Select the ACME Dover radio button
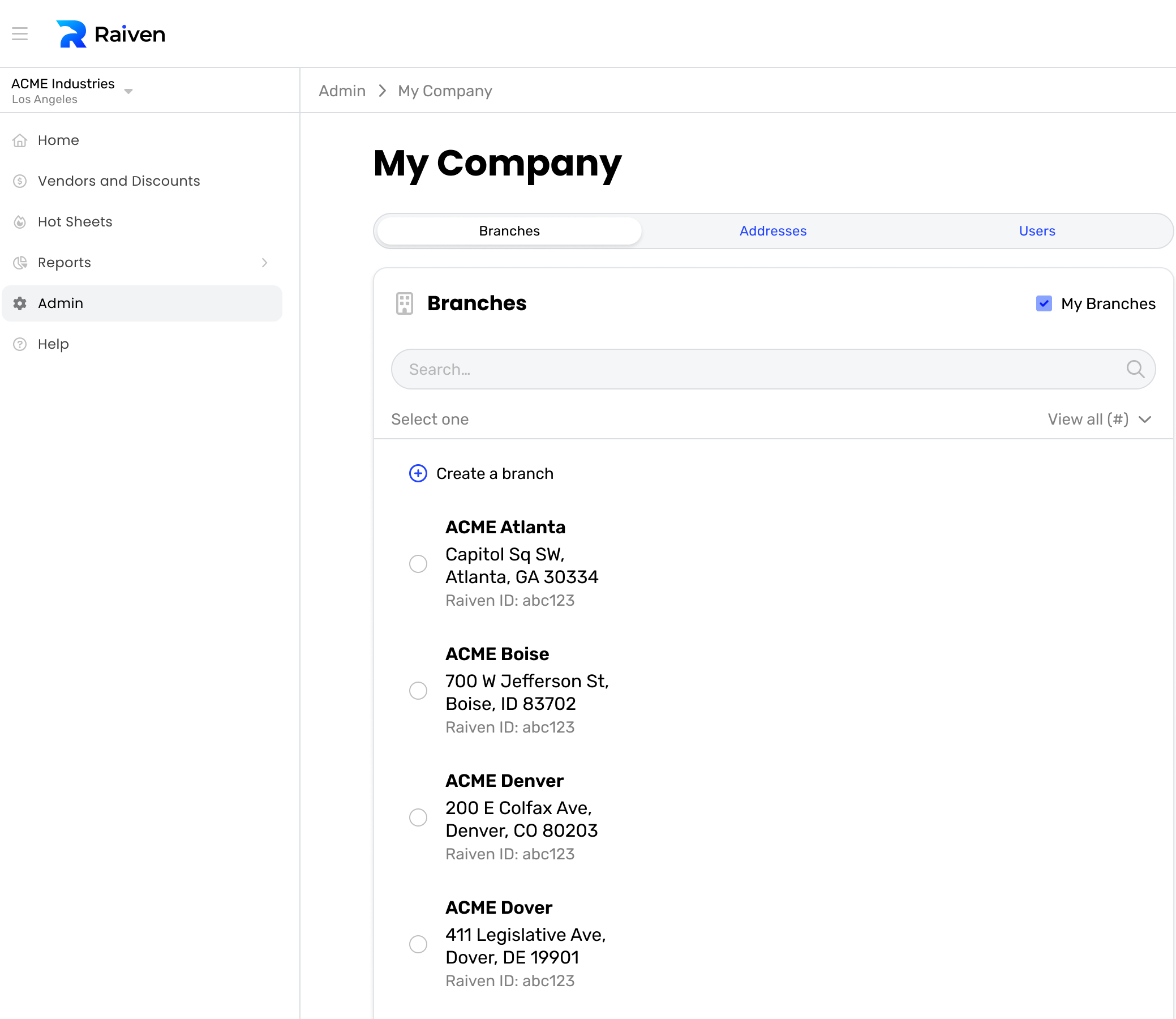 pyautogui.click(x=418, y=944)
